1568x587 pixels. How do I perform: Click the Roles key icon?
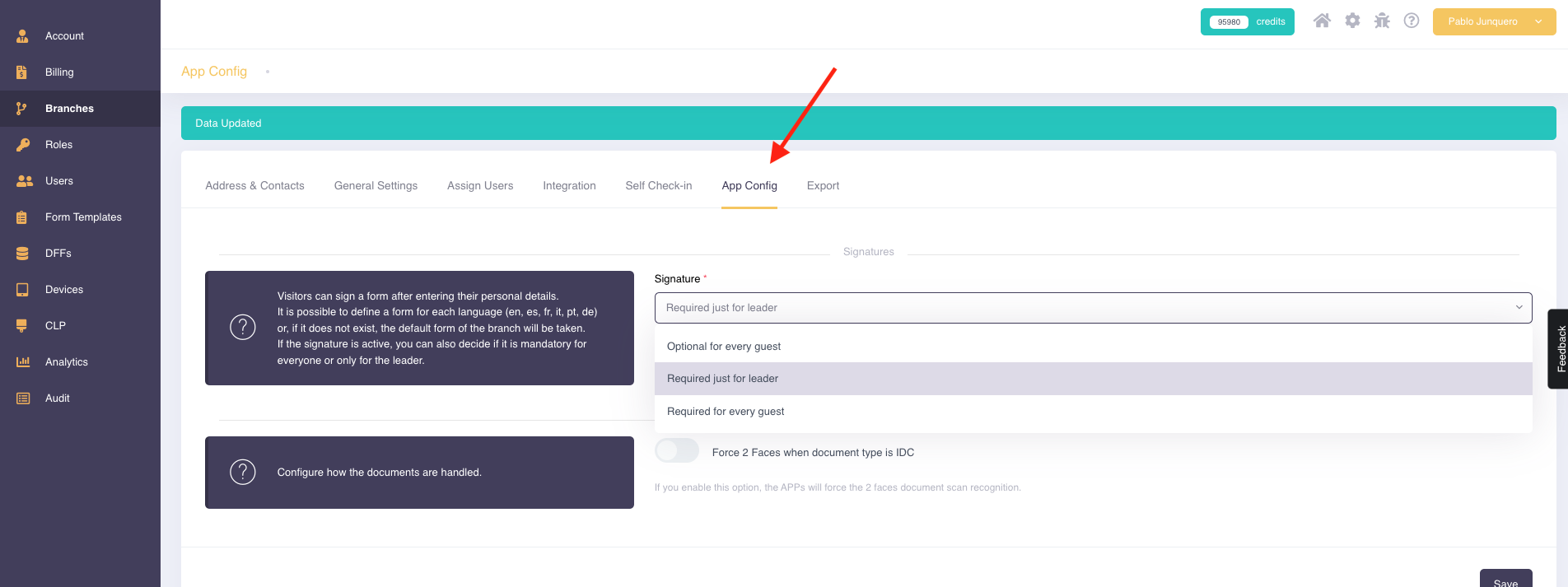pos(23,145)
